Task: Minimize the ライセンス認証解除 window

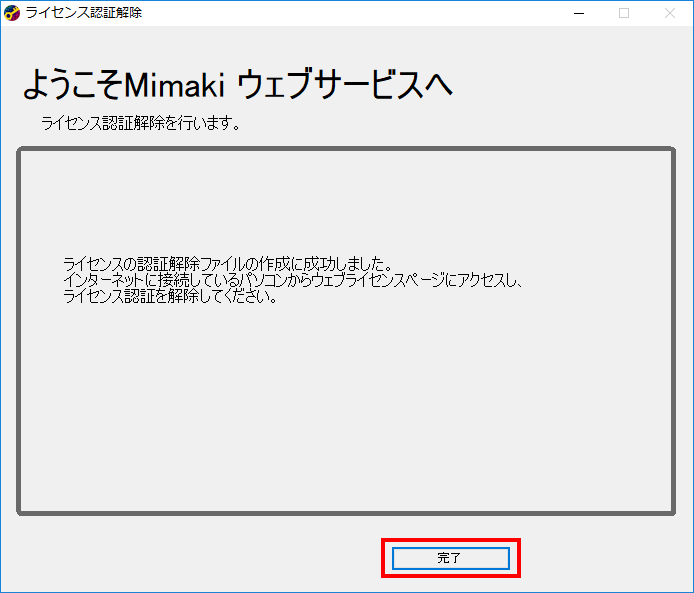Action: pos(578,13)
